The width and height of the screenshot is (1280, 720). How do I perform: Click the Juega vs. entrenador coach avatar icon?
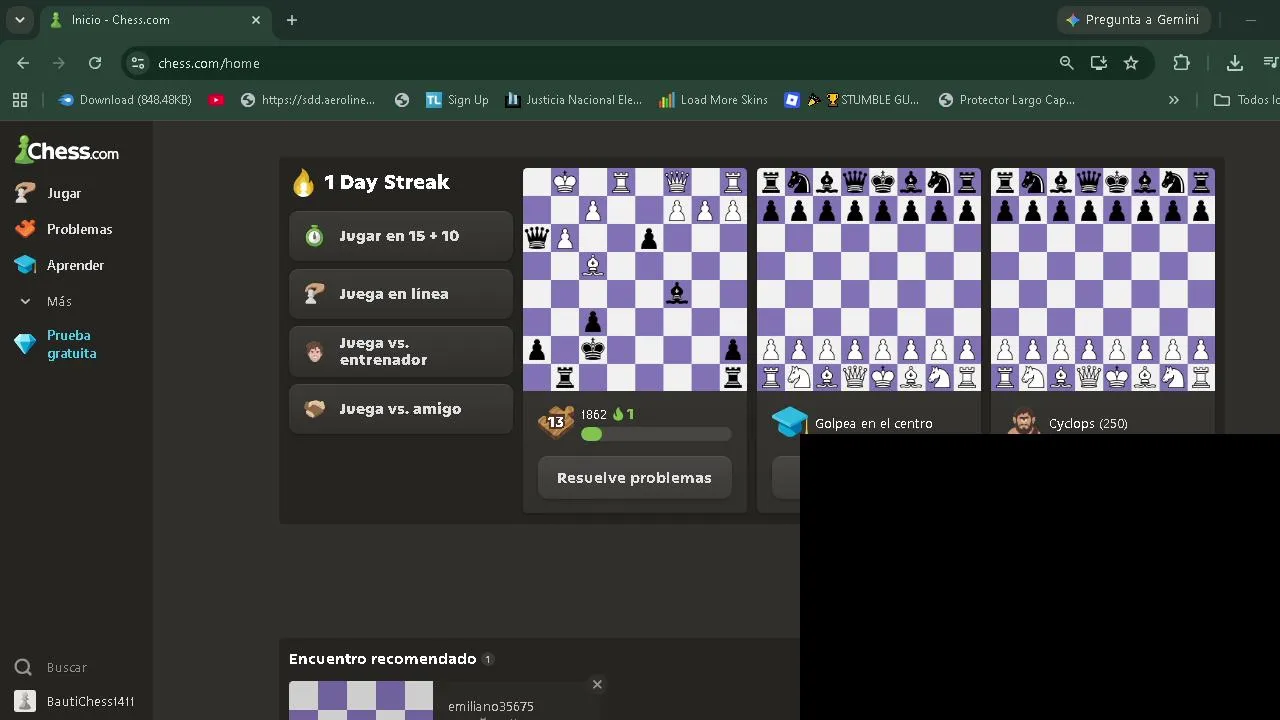[315, 352]
